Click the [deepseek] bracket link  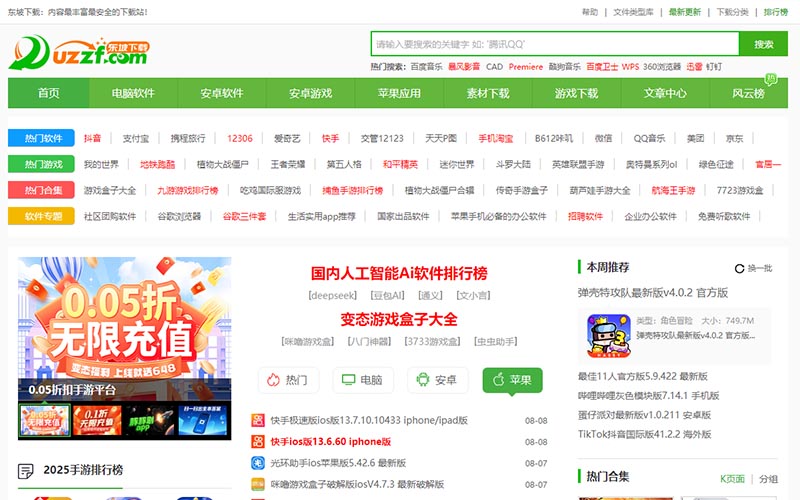click(x=333, y=295)
